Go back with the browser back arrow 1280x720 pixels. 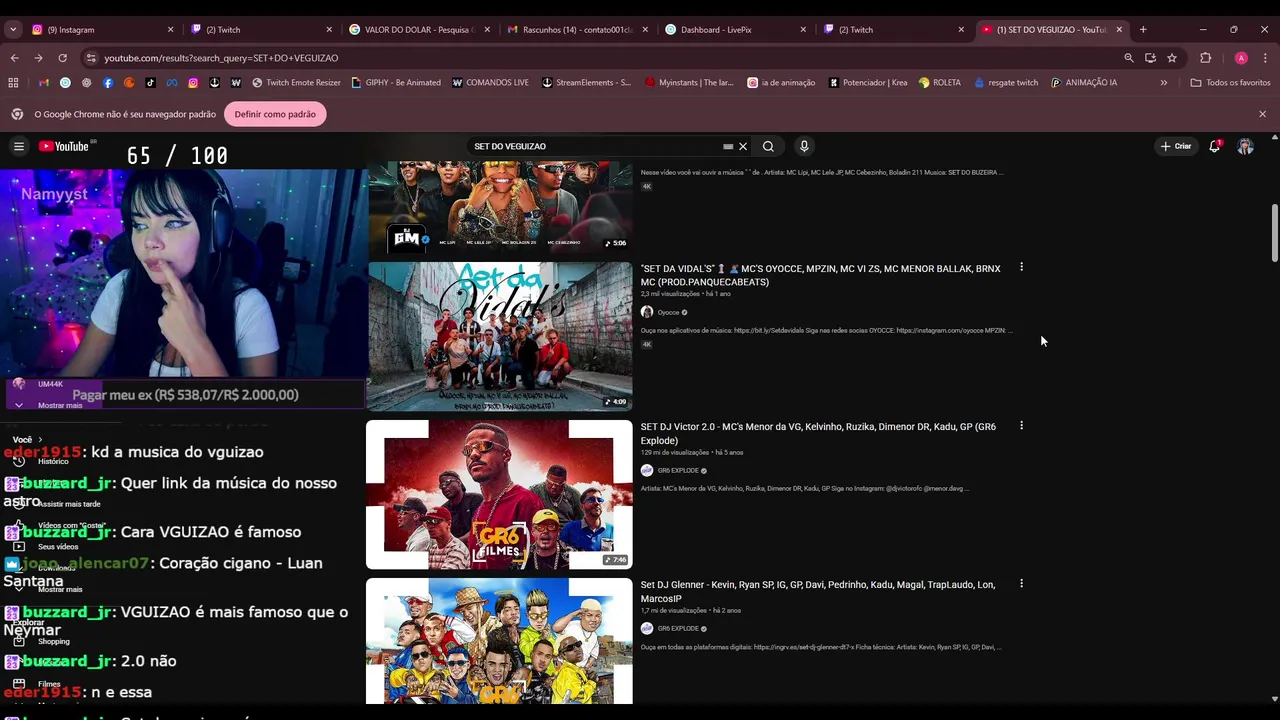point(14,58)
